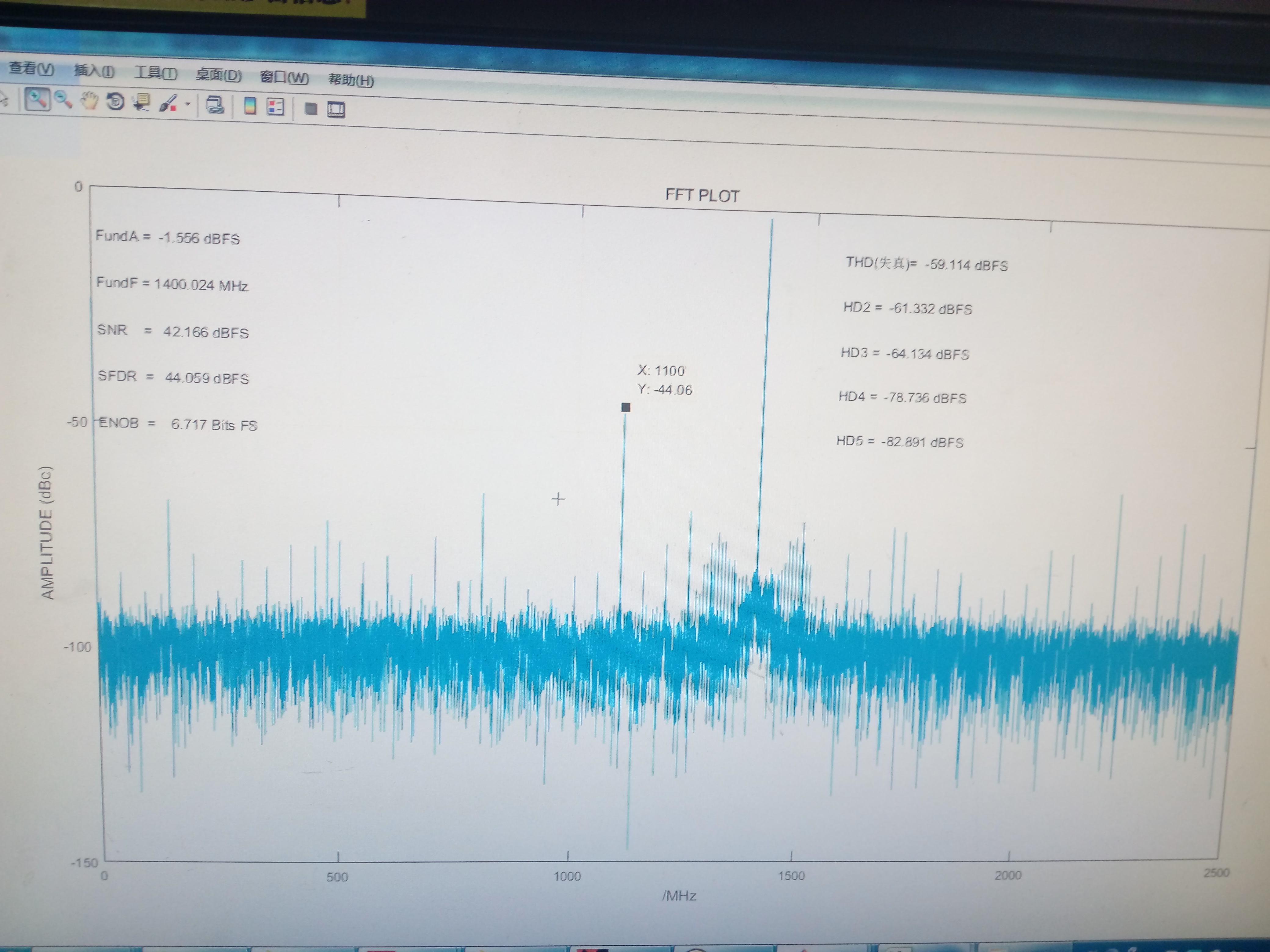
Task: Insert Colorbar from toolbar
Action: pos(250,106)
